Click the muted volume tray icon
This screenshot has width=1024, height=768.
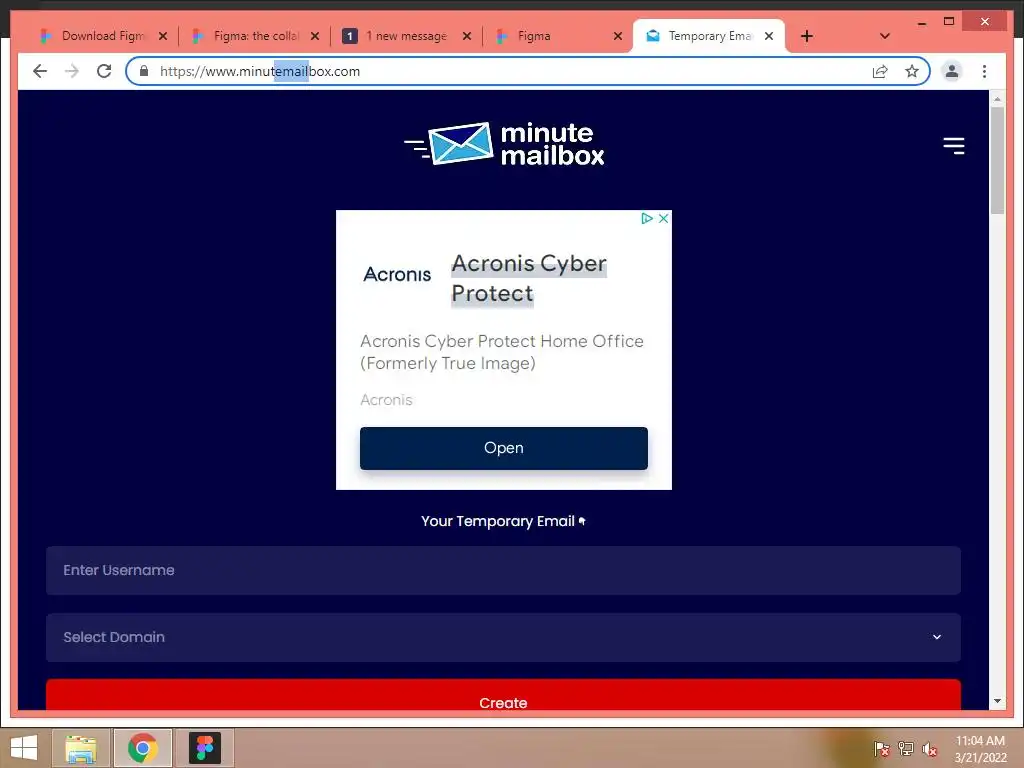point(929,748)
